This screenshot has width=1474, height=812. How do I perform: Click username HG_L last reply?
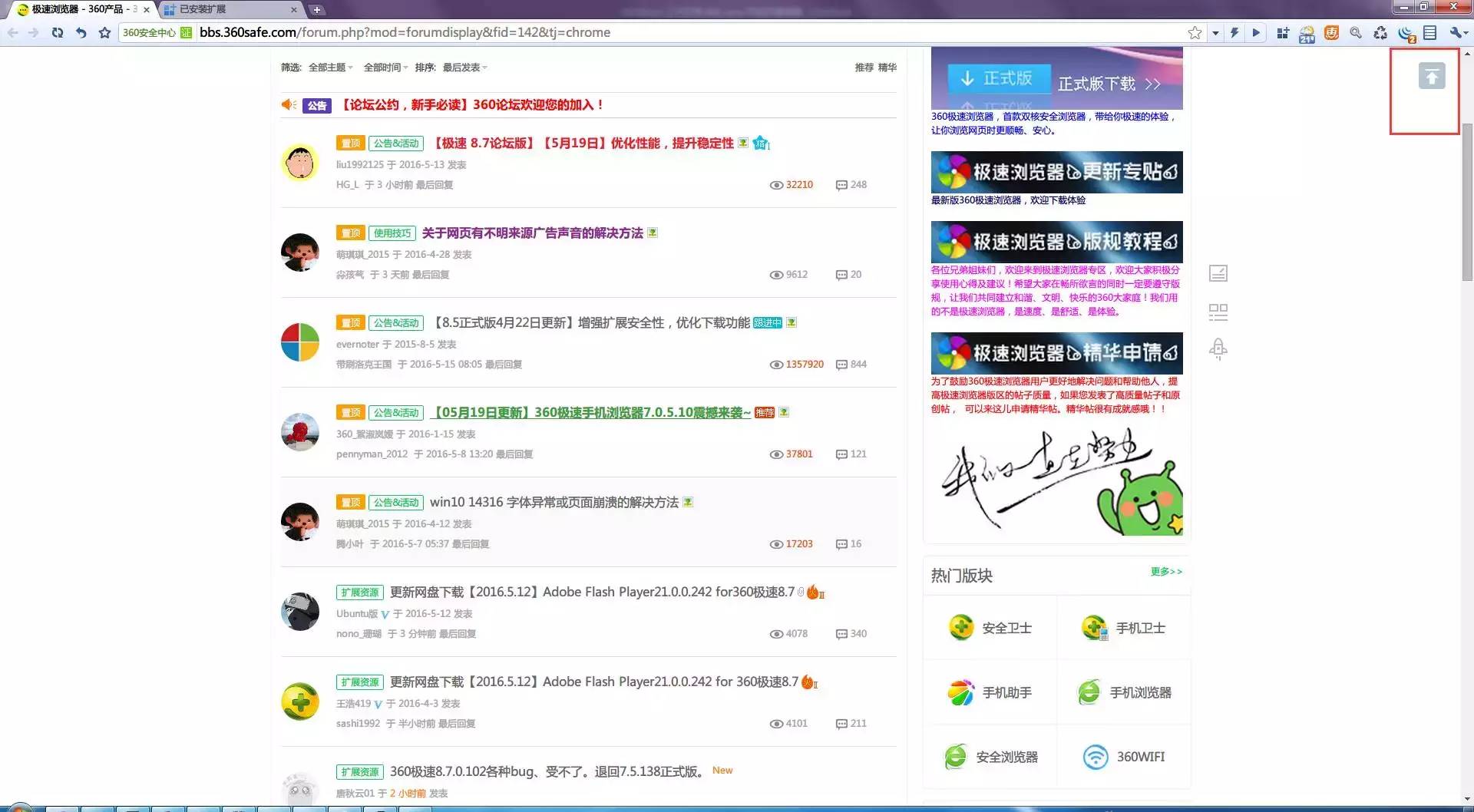point(347,185)
